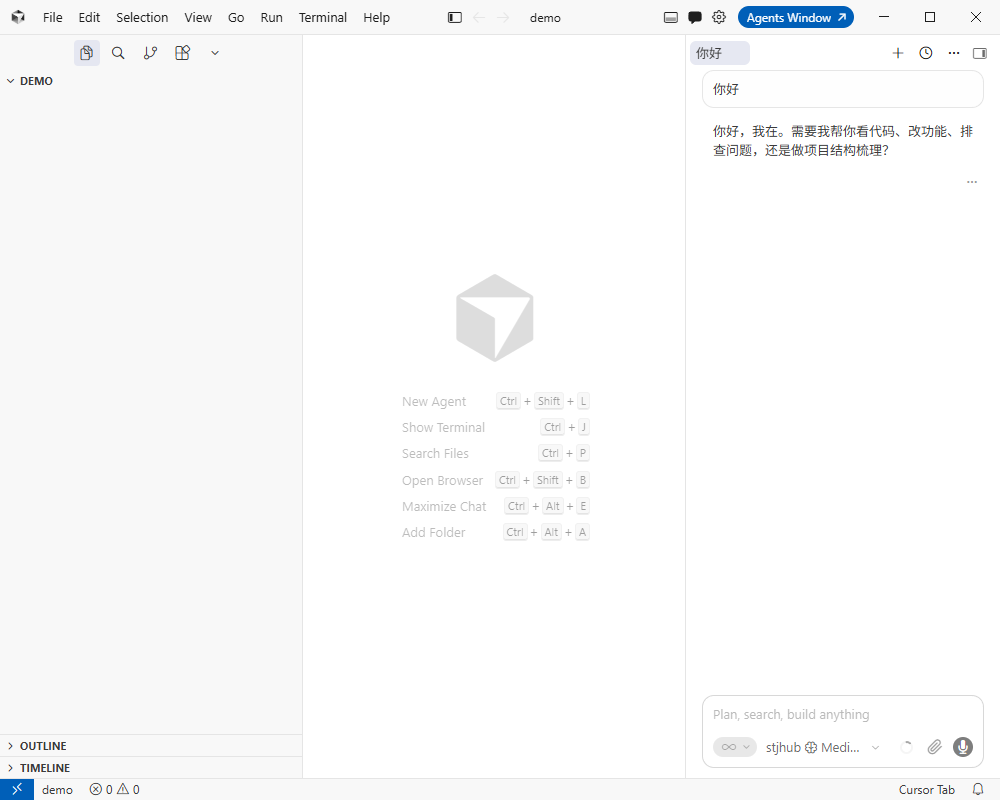Open the Edit menu

point(89,17)
